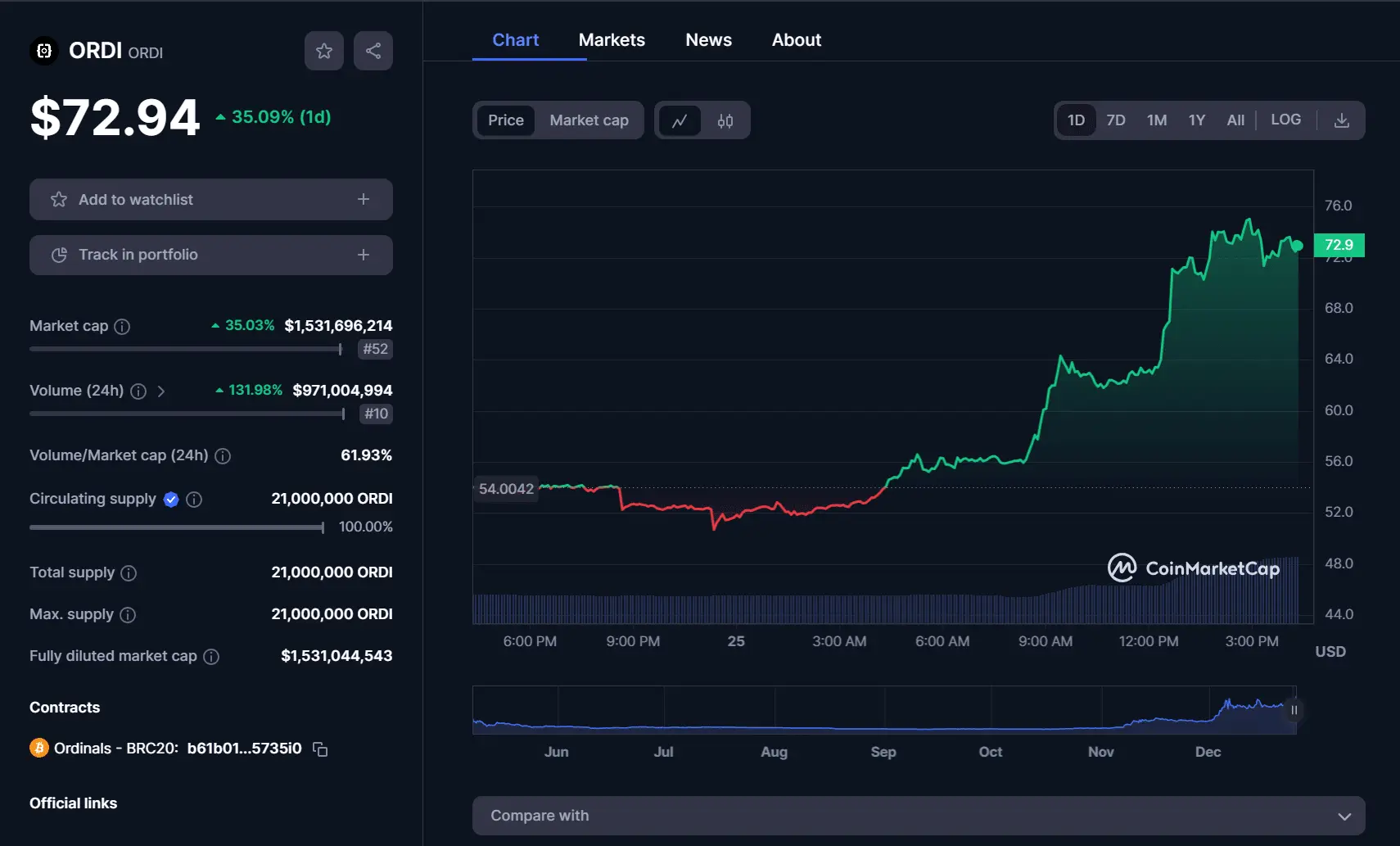Click the Volume rank progress bar
The height and width of the screenshot is (846, 1400).
[x=187, y=414]
